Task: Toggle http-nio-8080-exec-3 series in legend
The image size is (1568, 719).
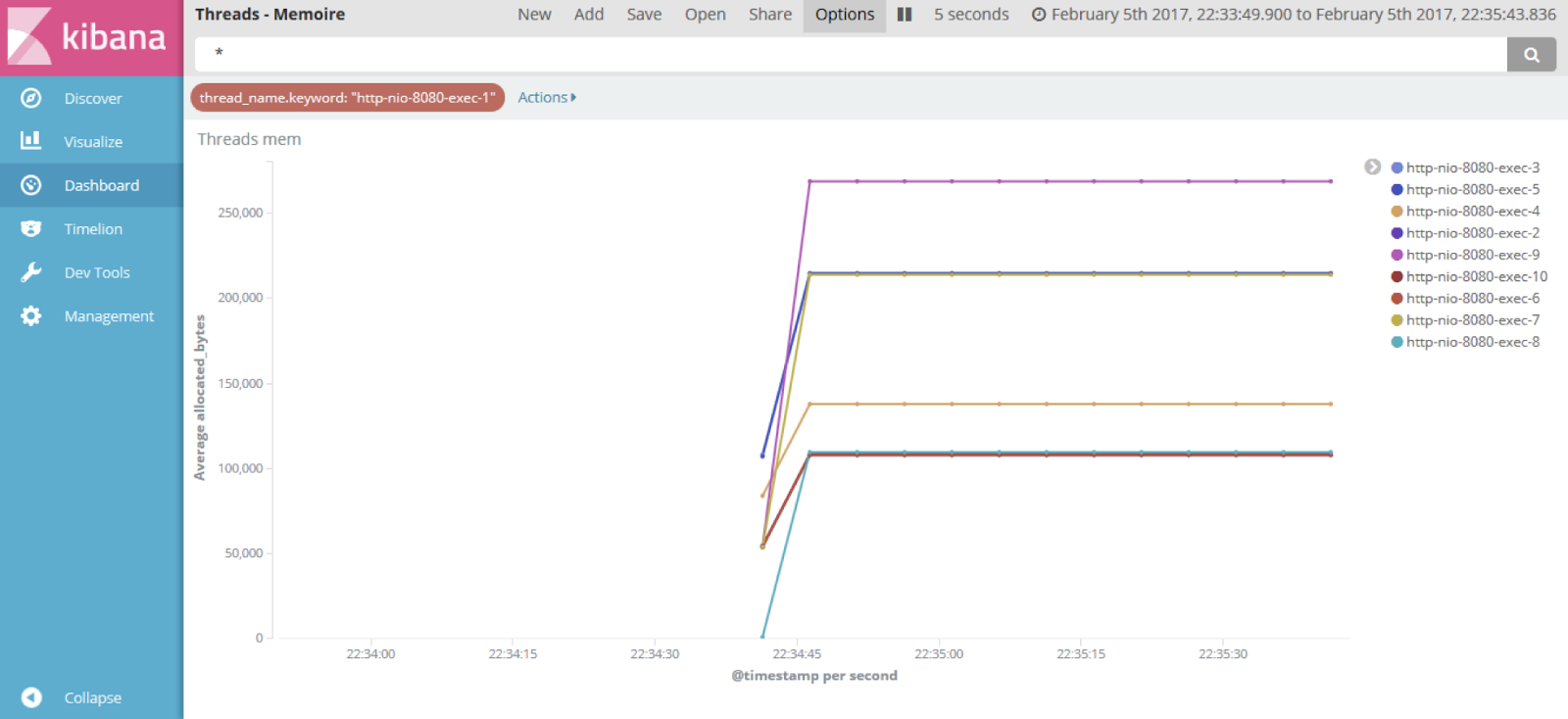Action: (x=1472, y=168)
